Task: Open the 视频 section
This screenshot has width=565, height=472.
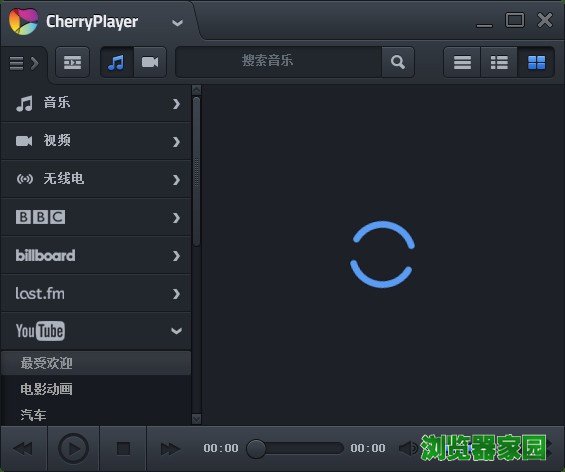Action: [x=96, y=141]
